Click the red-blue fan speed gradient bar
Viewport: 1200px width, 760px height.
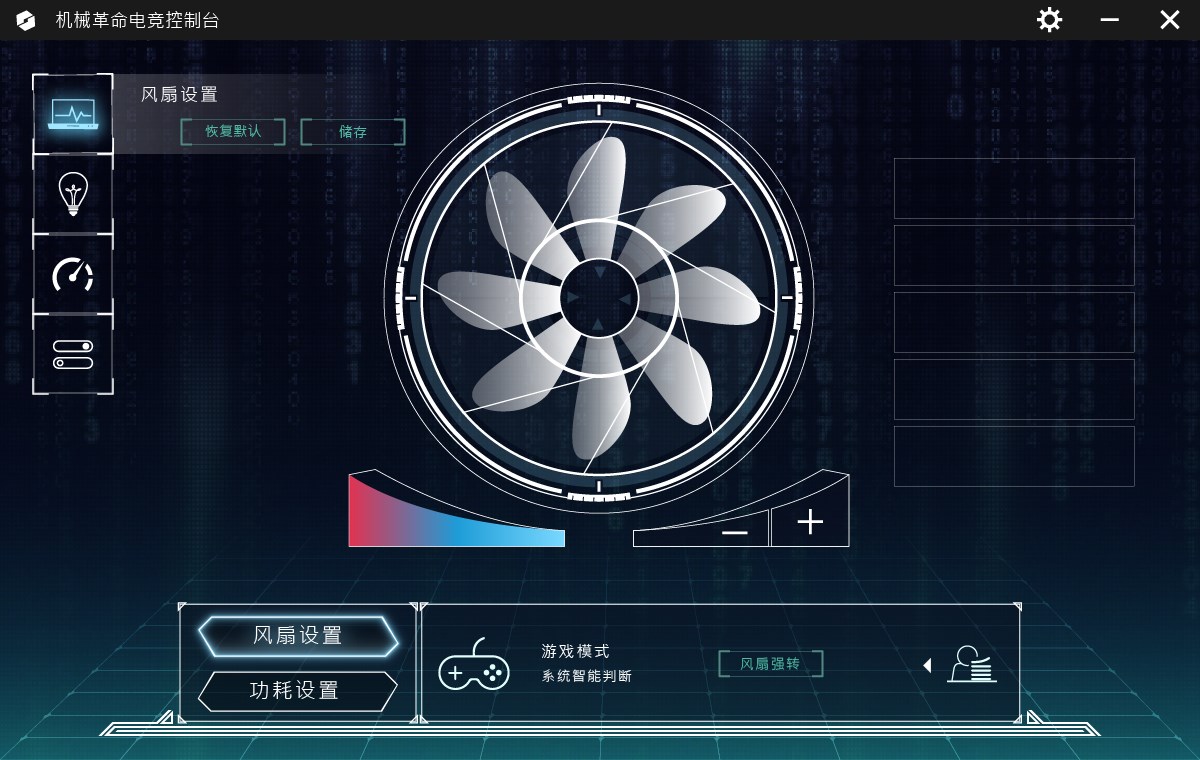(456, 510)
